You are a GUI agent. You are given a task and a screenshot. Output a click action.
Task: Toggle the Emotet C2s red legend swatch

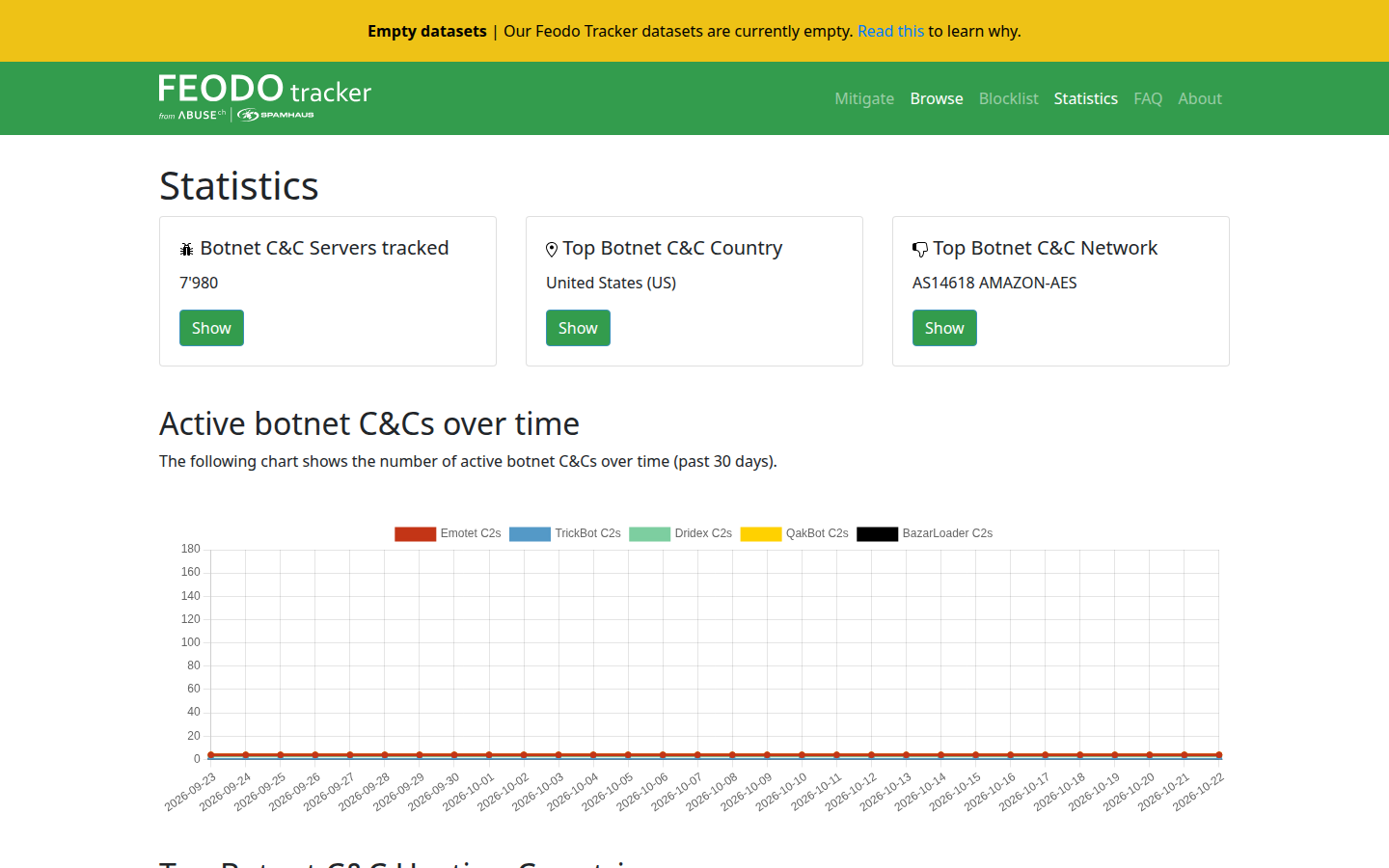click(x=415, y=533)
